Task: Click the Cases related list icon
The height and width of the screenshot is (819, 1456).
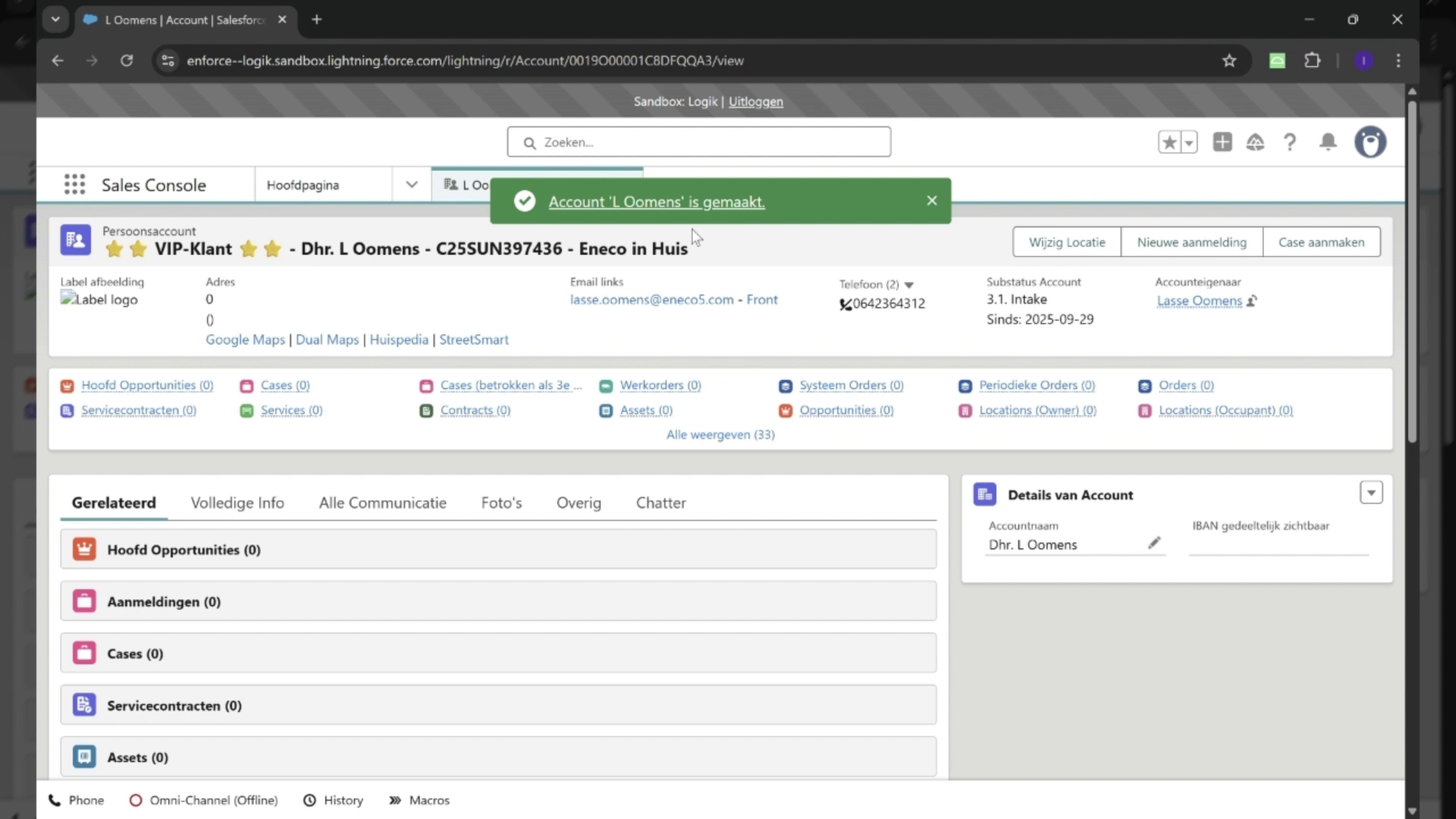Action: point(246,386)
